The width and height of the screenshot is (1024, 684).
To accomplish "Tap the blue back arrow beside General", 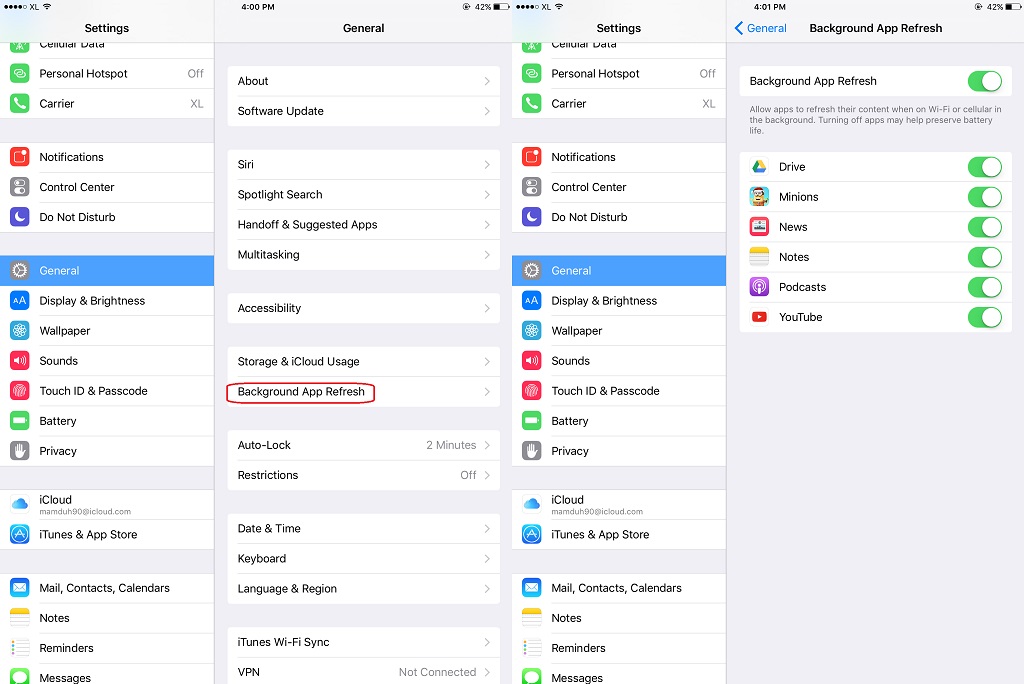I will 739,28.
